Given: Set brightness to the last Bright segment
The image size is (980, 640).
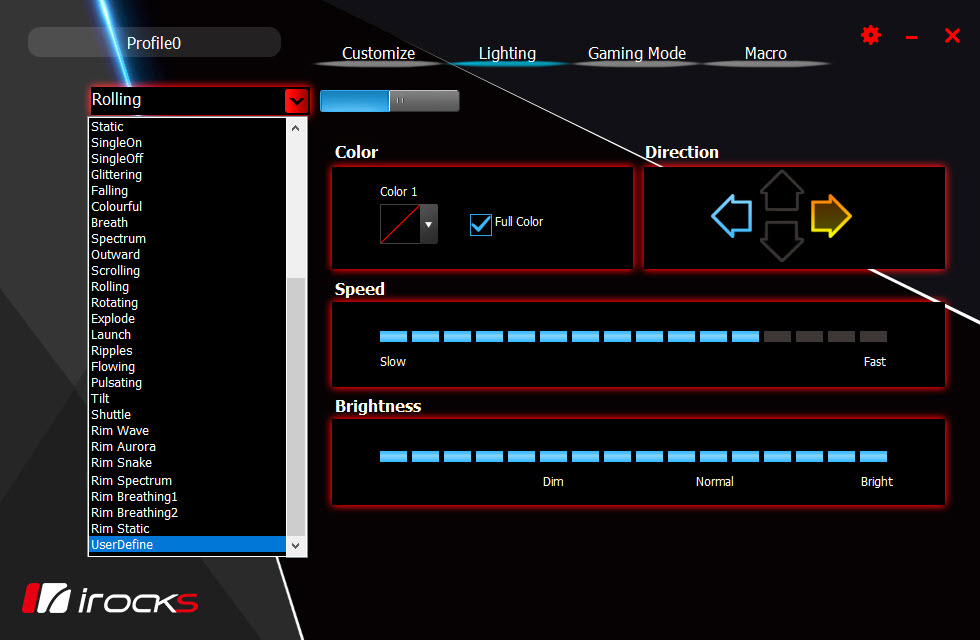Looking at the screenshot, I should 873,456.
